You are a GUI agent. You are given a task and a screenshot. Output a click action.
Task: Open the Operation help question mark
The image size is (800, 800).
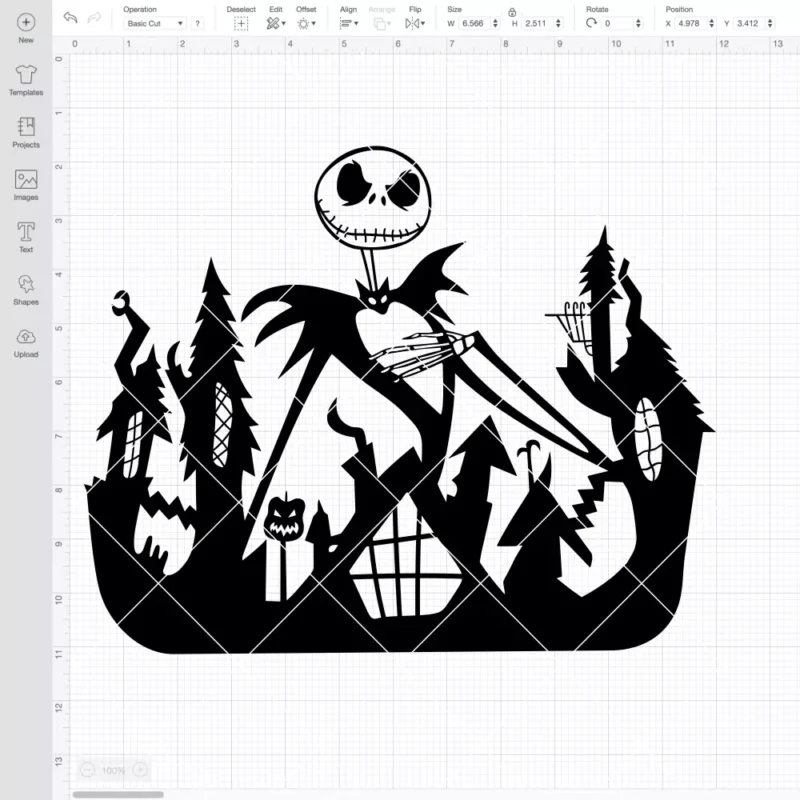[197, 23]
